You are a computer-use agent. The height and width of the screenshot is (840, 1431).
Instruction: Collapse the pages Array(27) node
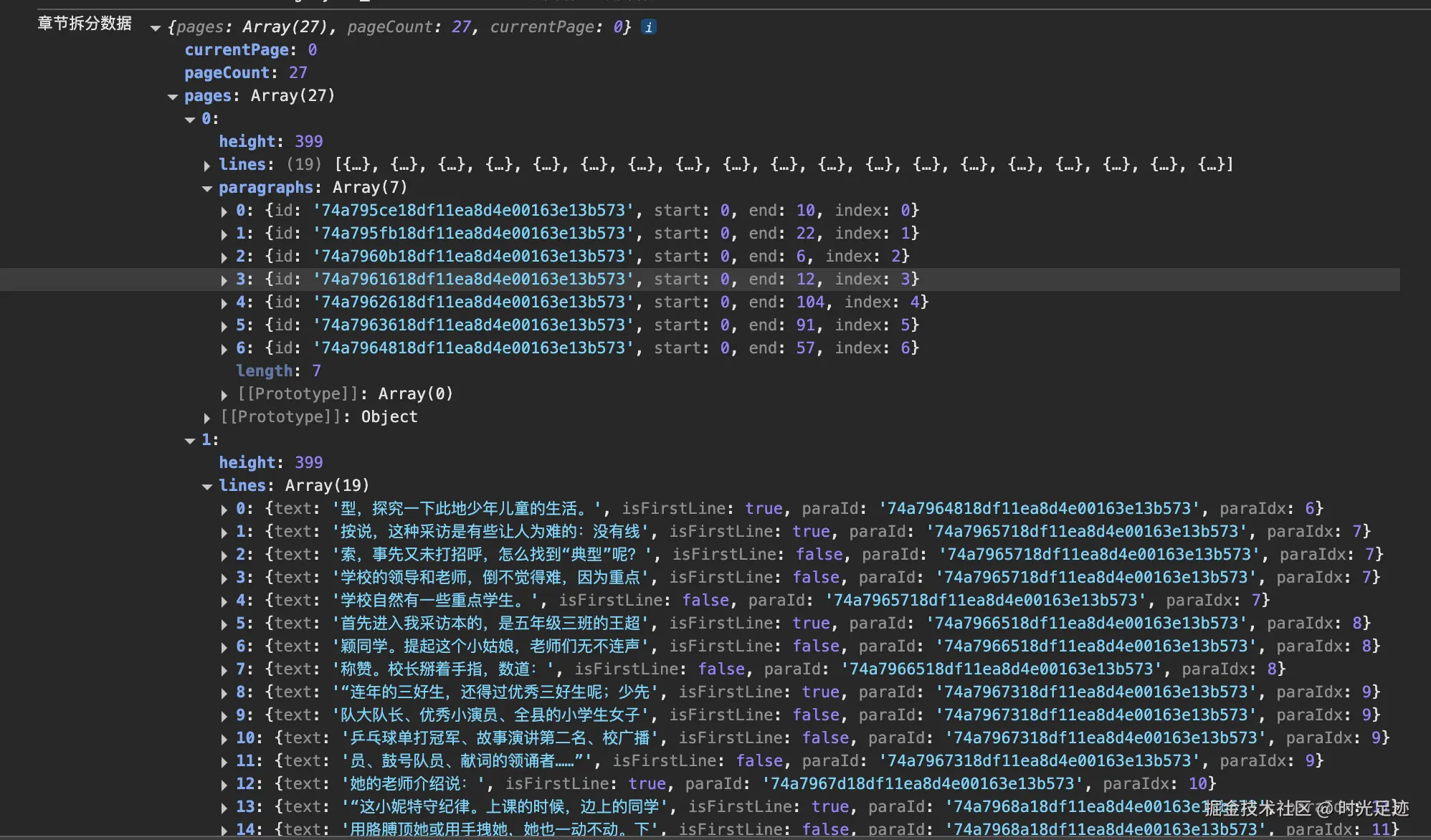tap(172, 97)
